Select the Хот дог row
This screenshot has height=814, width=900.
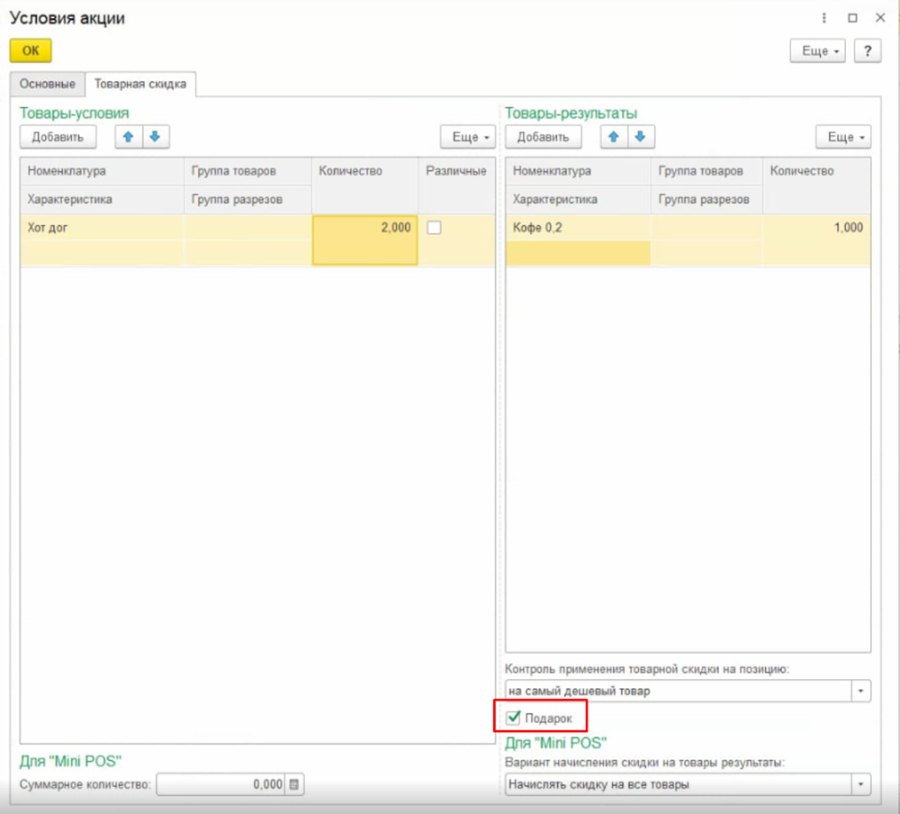(258, 240)
